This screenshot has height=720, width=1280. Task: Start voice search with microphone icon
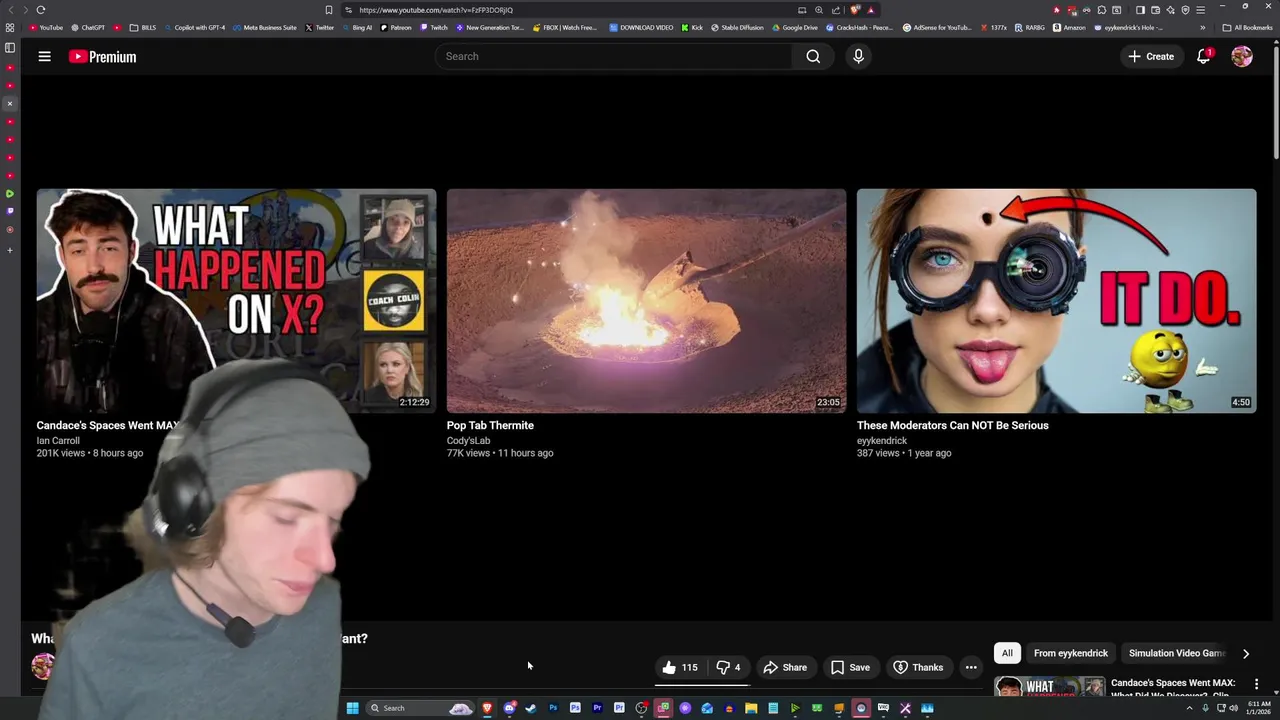click(x=858, y=57)
